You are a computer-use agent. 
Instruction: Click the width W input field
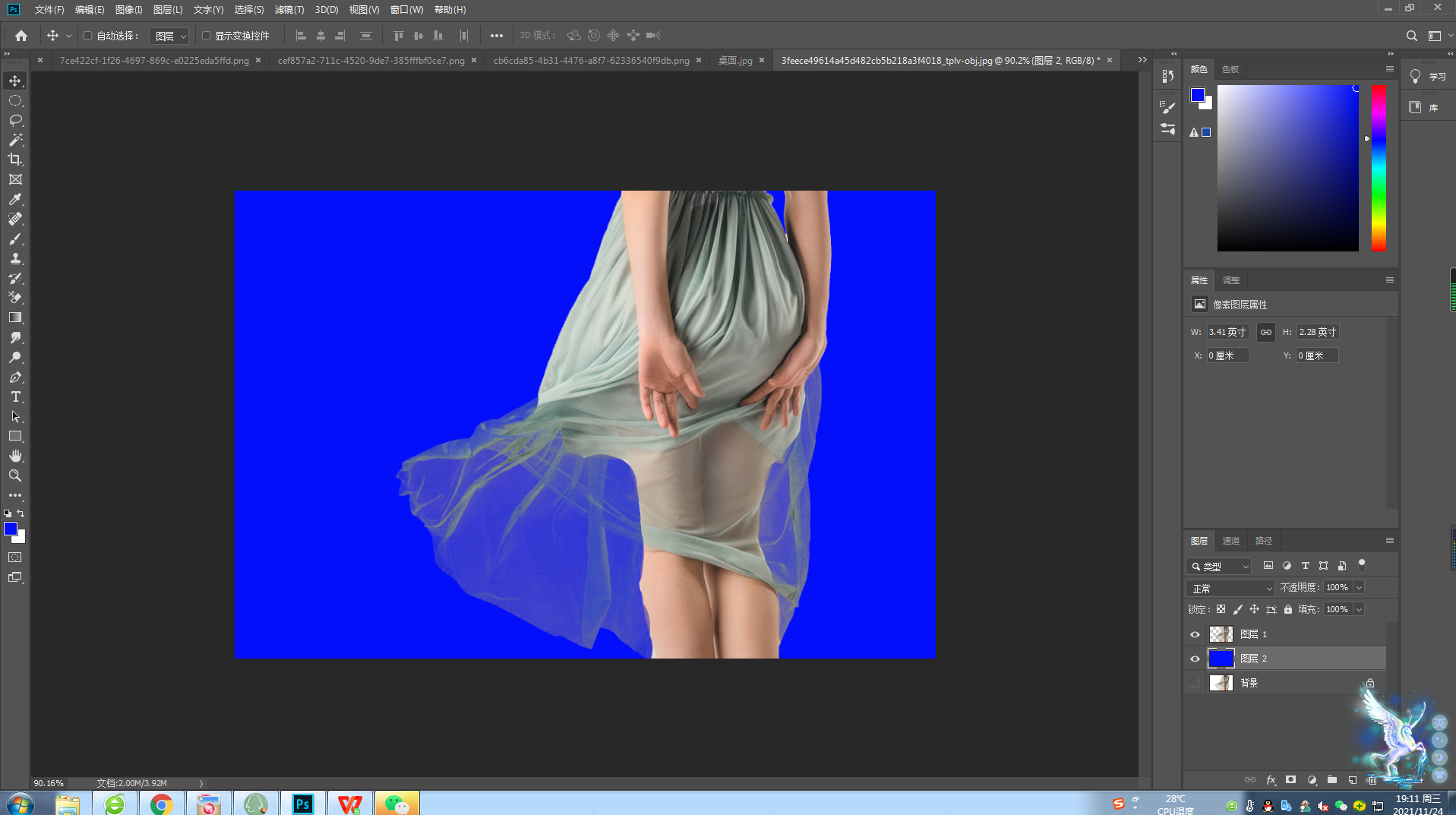(x=1227, y=332)
